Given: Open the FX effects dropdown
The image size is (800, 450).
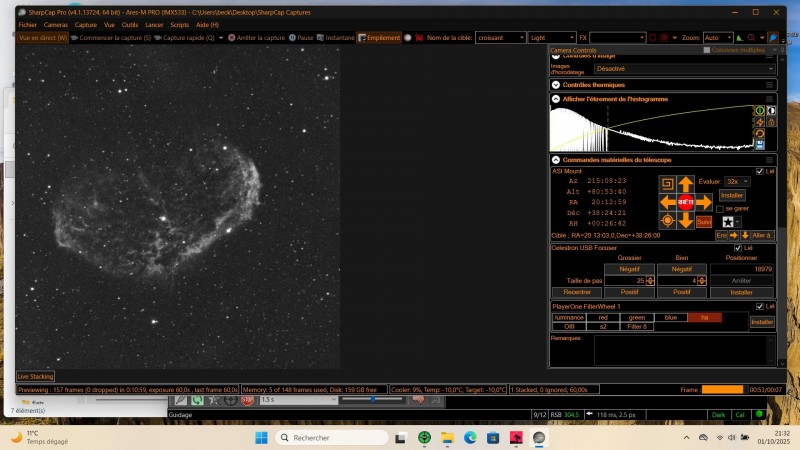Looking at the screenshot, I should (618, 38).
